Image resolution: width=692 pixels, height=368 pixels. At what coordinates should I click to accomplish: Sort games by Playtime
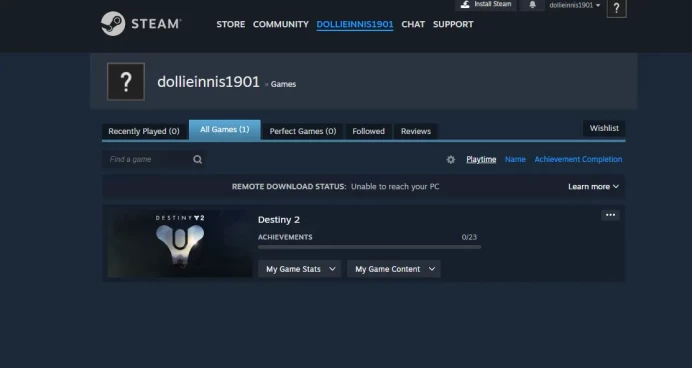(x=481, y=159)
